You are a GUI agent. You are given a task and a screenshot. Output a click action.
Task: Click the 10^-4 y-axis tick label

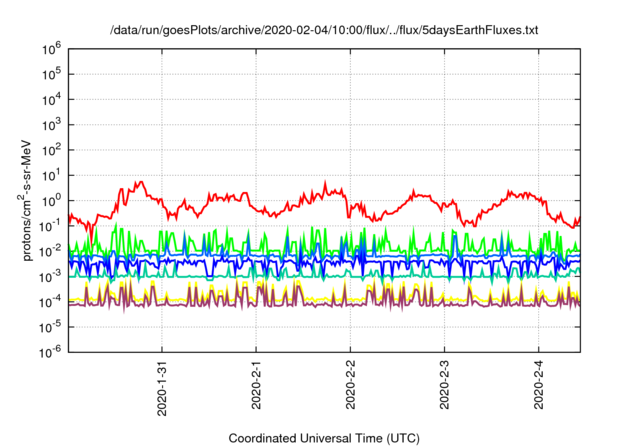(x=51, y=302)
